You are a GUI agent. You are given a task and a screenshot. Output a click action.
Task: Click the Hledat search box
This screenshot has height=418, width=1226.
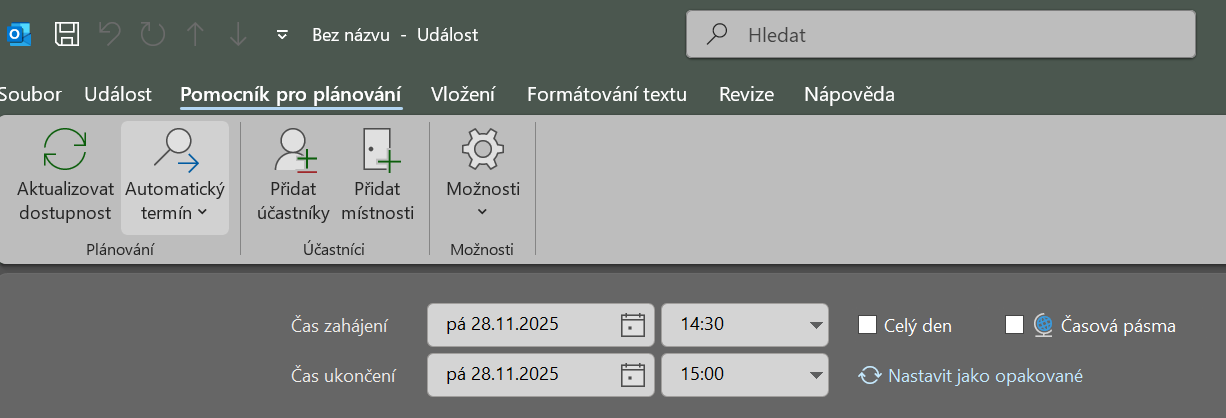(x=940, y=35)
